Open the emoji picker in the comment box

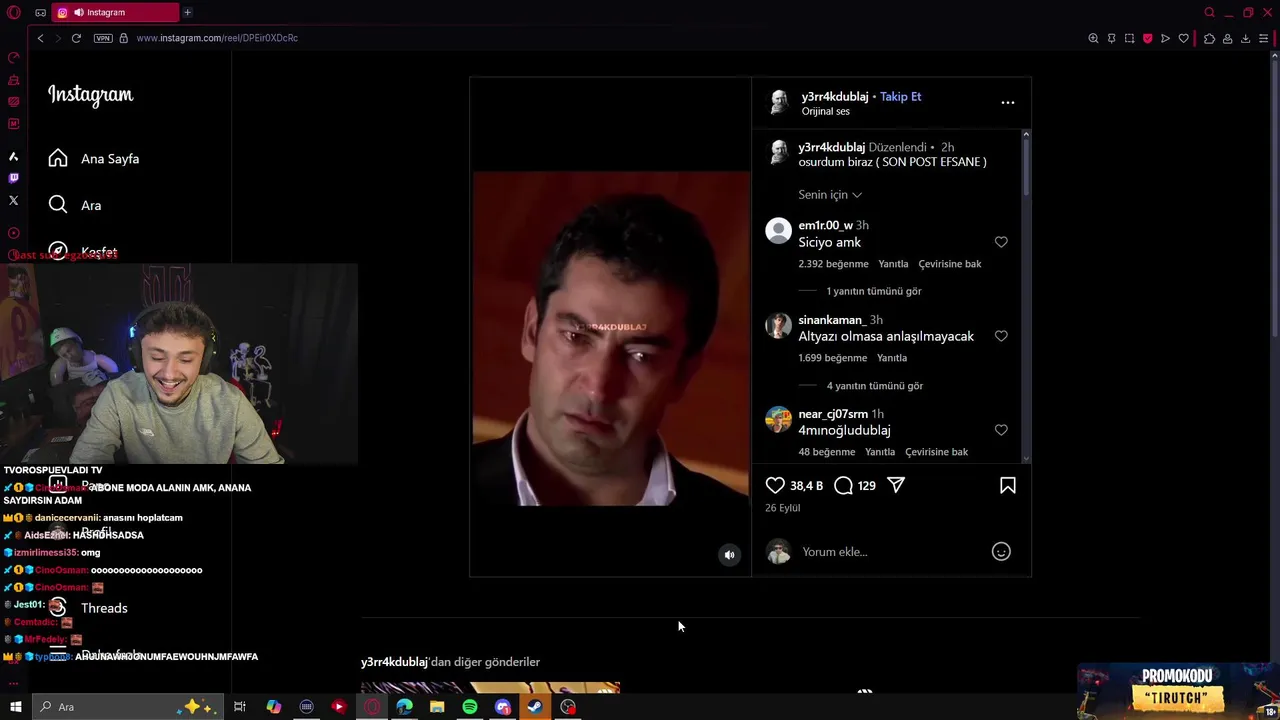tap(1001, 551)
